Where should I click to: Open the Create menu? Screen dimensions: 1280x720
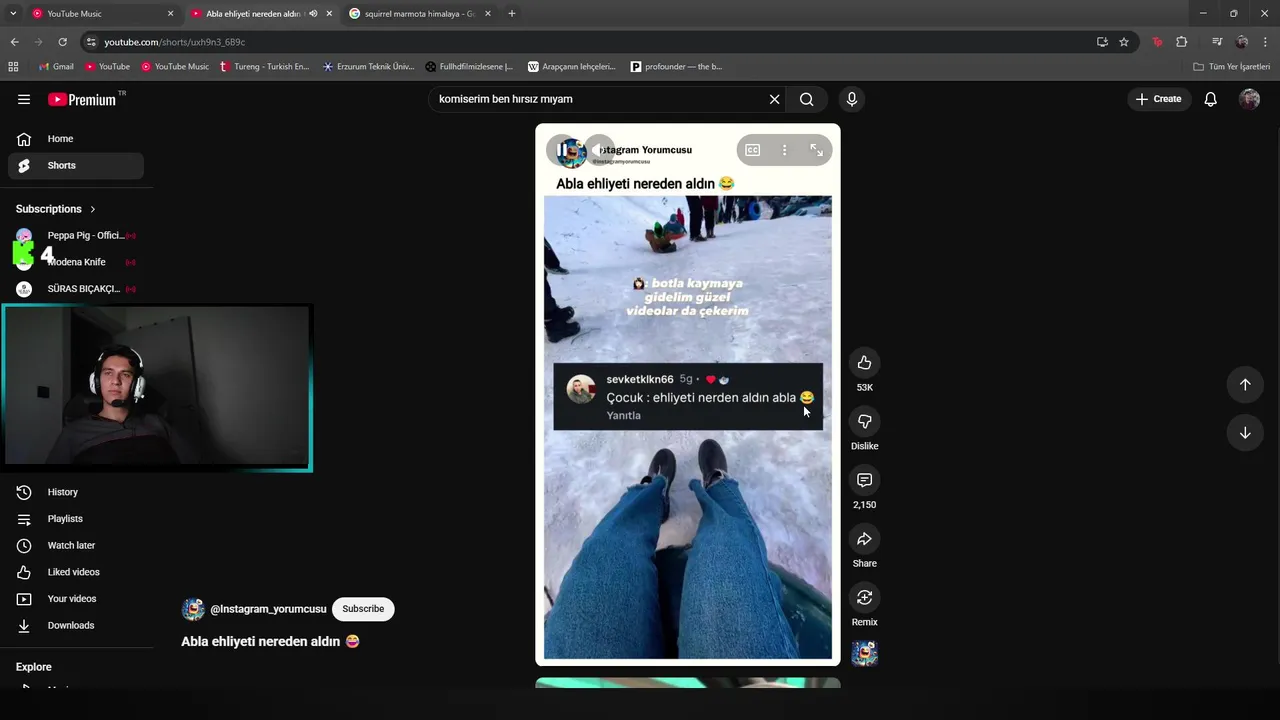coord(1159,99)
